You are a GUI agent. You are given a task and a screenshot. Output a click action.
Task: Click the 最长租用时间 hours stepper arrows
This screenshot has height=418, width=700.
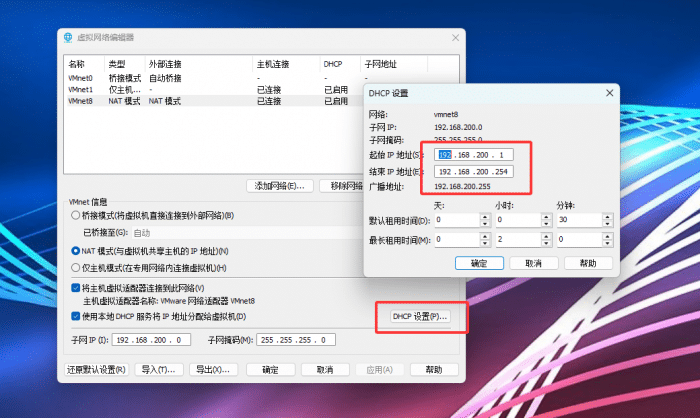click(547, 240)
